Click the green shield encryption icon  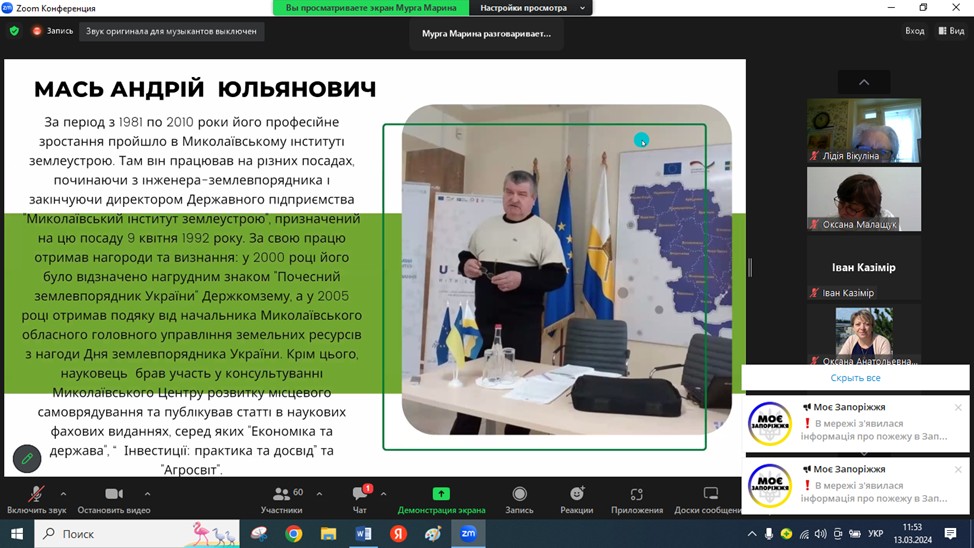click(x=14, y=31)
